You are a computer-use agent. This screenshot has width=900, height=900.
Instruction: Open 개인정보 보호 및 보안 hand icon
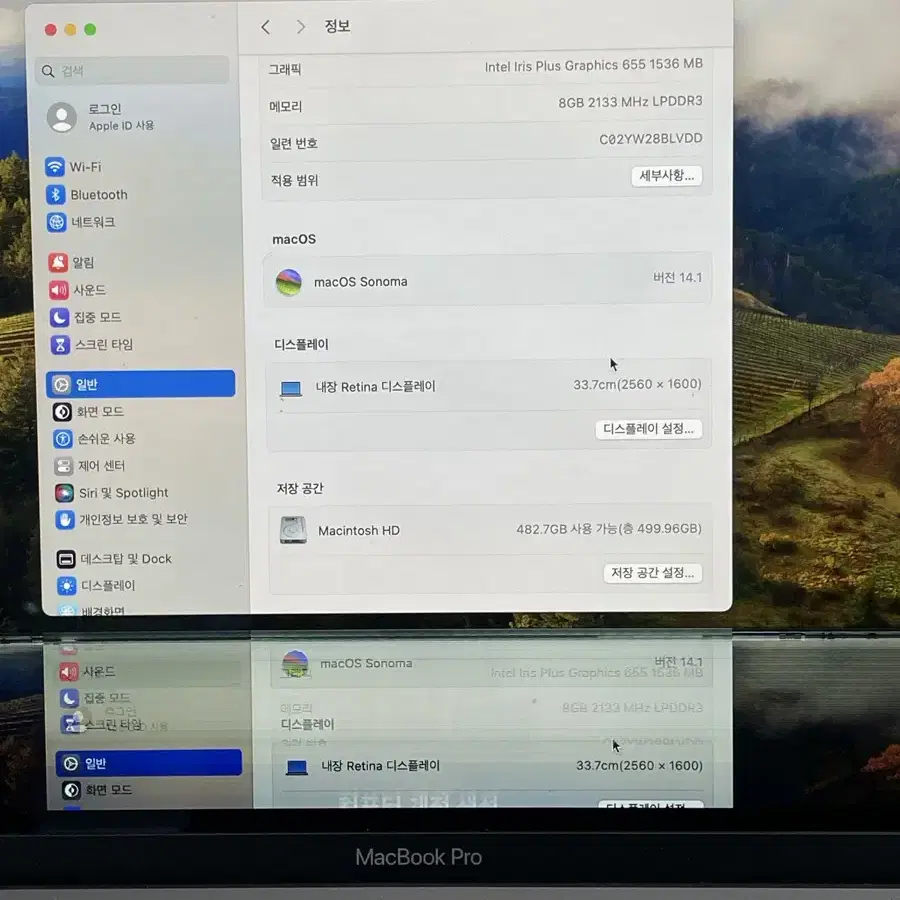(65, 519)
